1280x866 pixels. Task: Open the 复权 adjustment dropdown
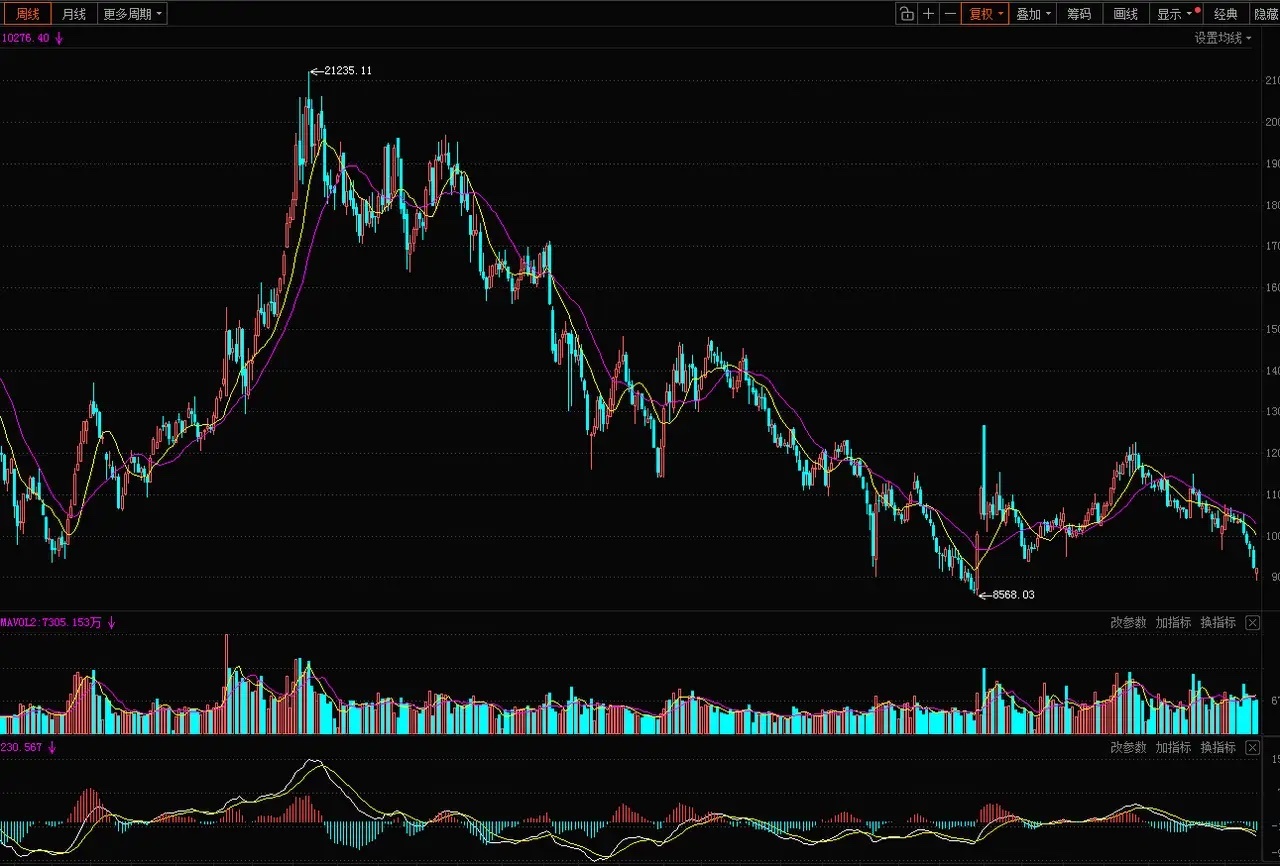click(985, 14)
